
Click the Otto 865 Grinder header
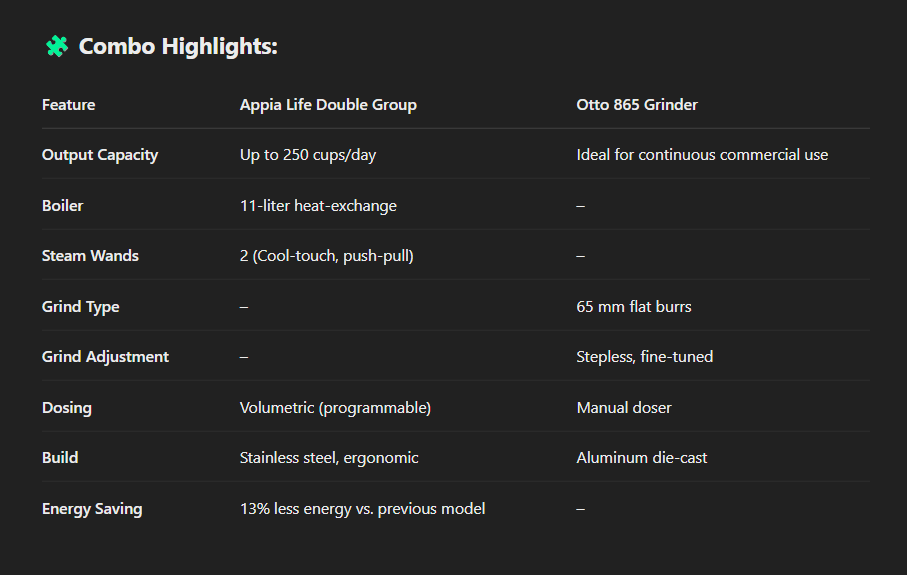(637, 105)
